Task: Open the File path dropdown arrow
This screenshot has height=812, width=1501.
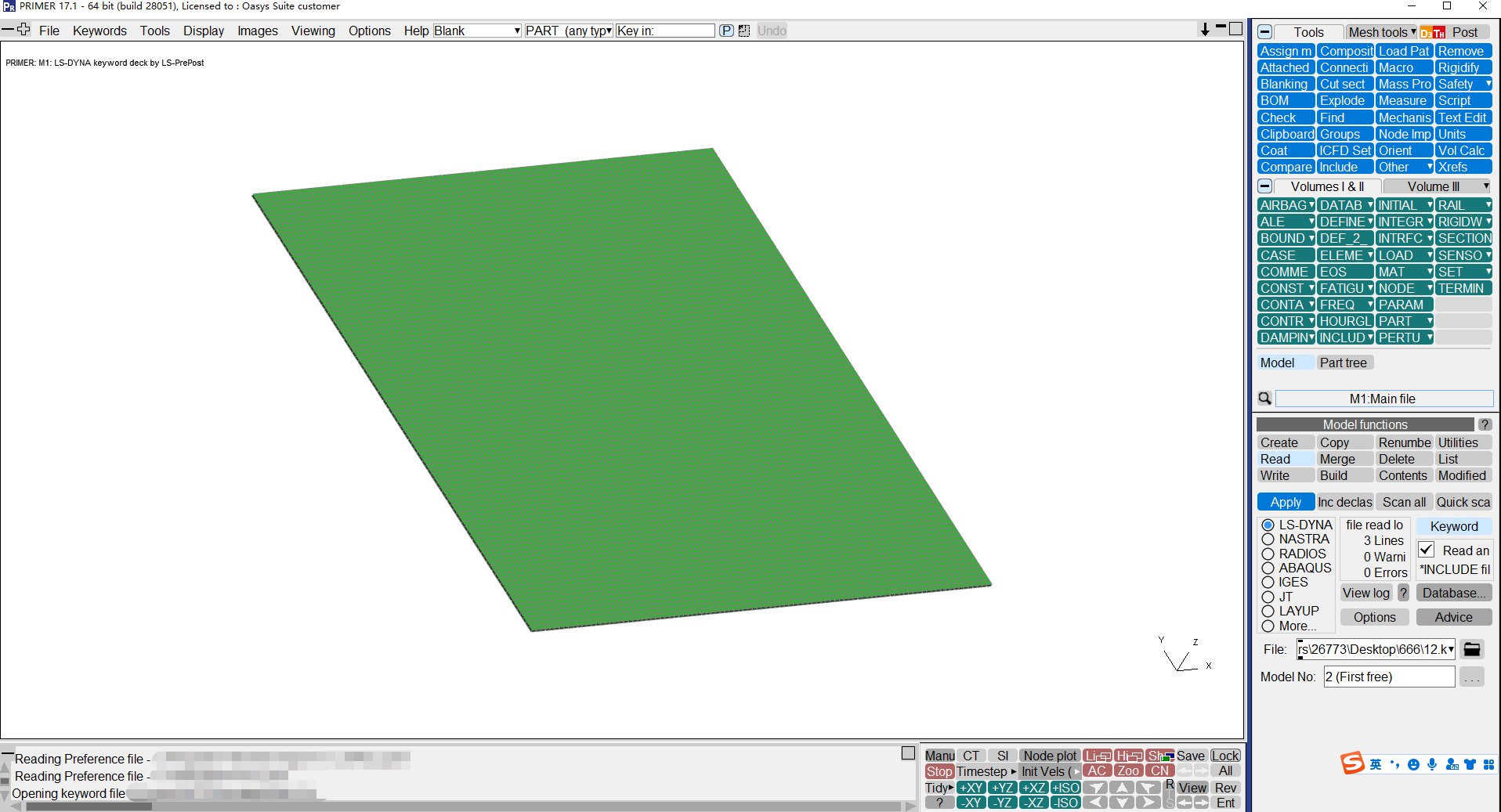Action: pos(1451,649)
